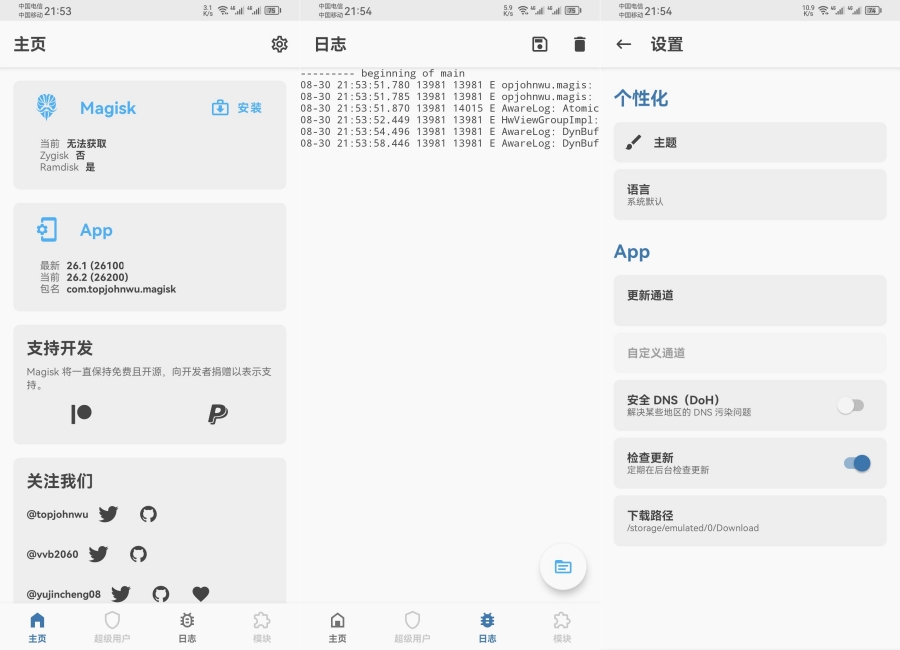Tap the battery indicator in the home screen status bar

pos(273,10)
